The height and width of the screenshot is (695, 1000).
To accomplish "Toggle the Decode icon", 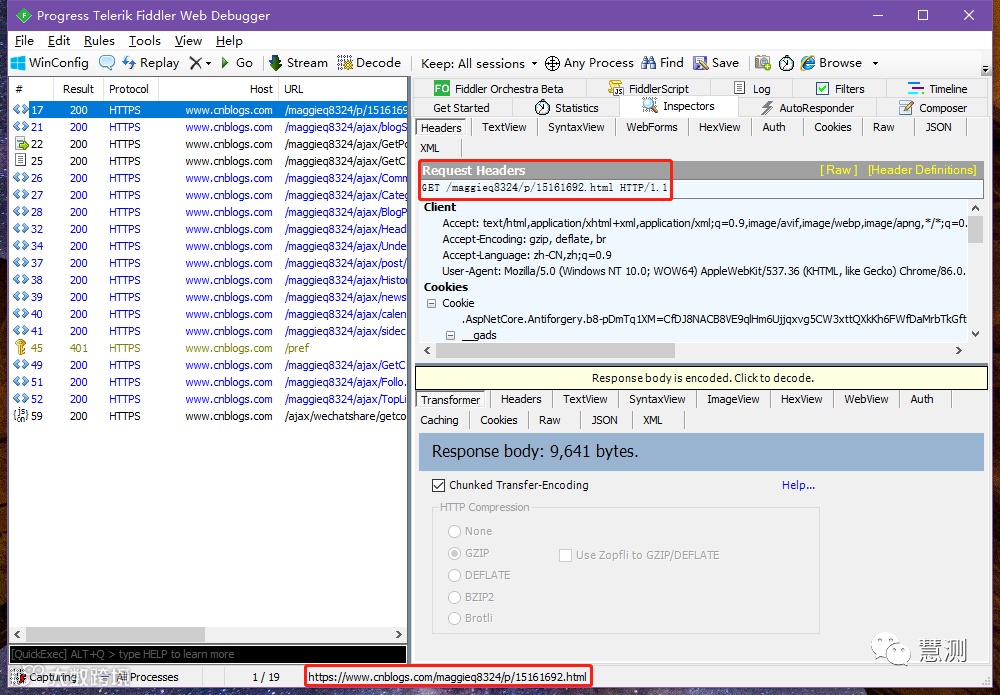I will pos(345,62).
